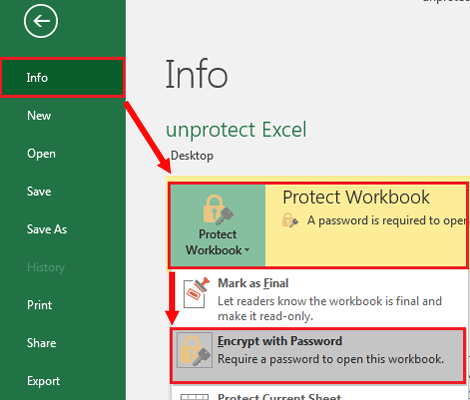
Task: Click 'Let readers know the workbook is final' text
Action: pyautogui.click(x=330, y=308)
